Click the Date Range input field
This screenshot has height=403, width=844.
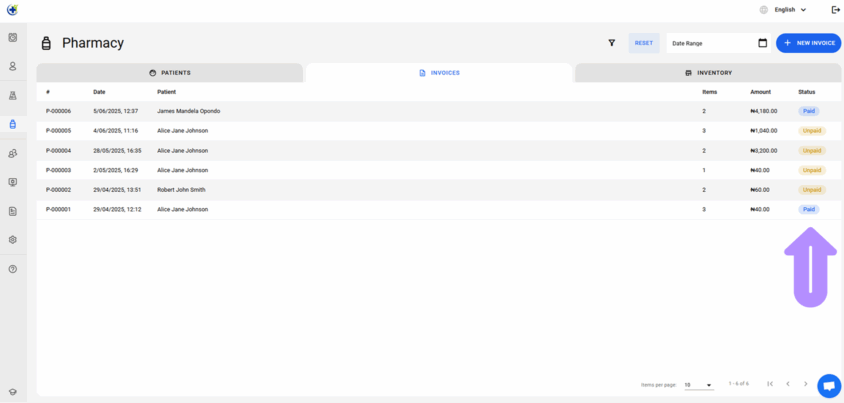[x=719, y=43]
